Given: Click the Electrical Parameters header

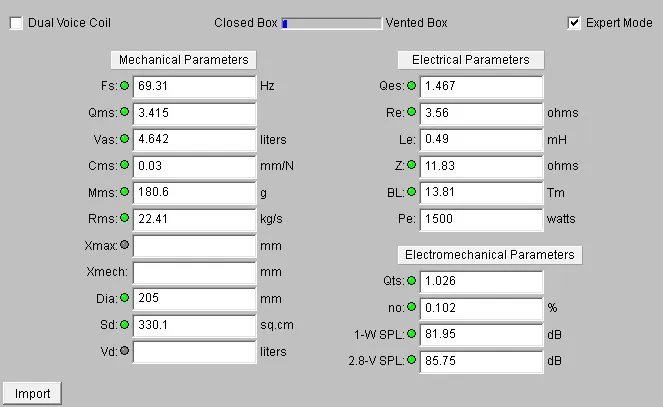Looking at the screenshot, I should [470, 60].
